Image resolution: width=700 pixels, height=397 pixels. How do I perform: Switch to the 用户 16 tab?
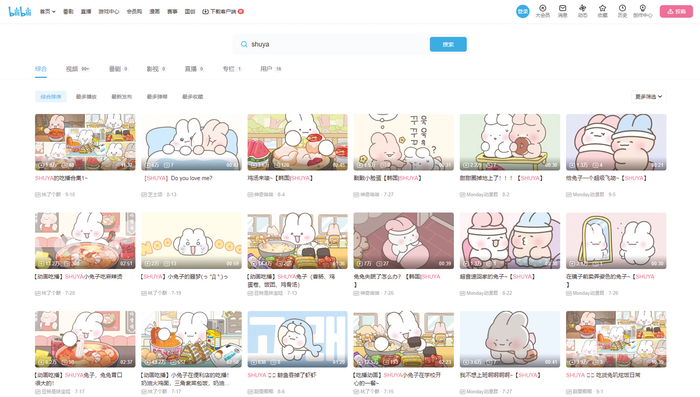click(271, 69)
